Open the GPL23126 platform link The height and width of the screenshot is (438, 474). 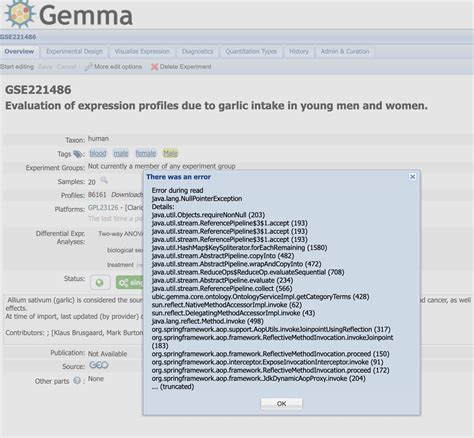click(x=103, y=207)
